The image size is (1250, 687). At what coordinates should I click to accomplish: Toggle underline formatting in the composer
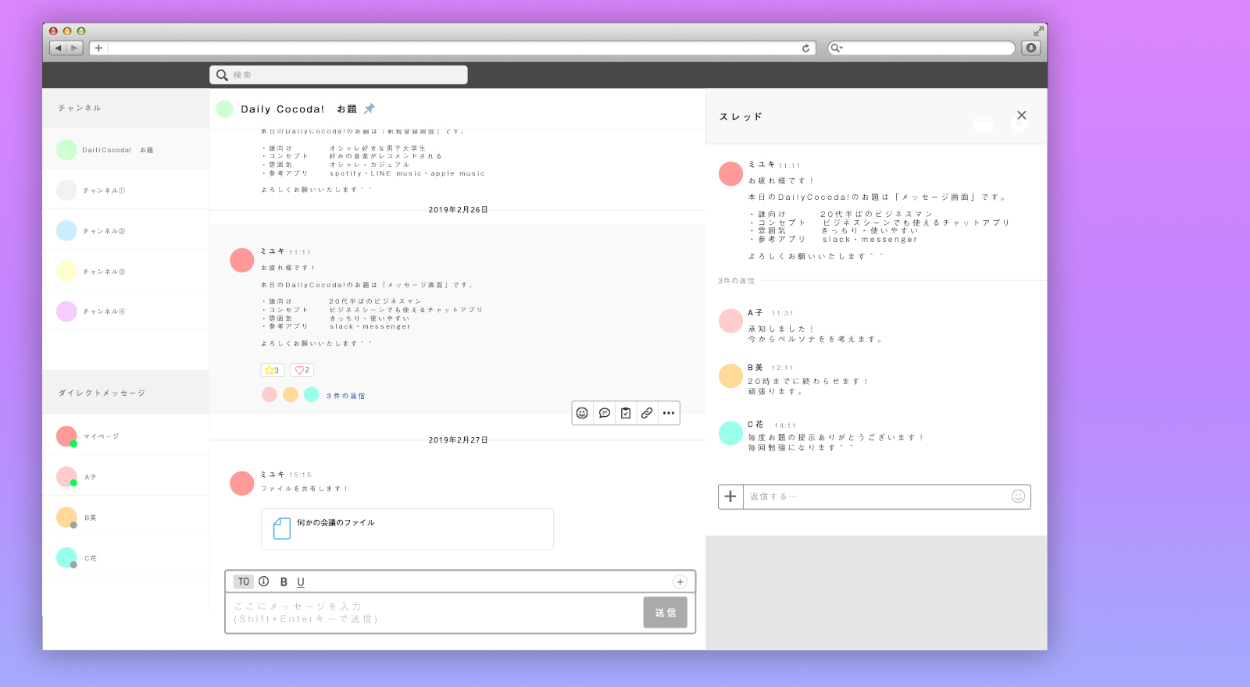click(301, 581)
